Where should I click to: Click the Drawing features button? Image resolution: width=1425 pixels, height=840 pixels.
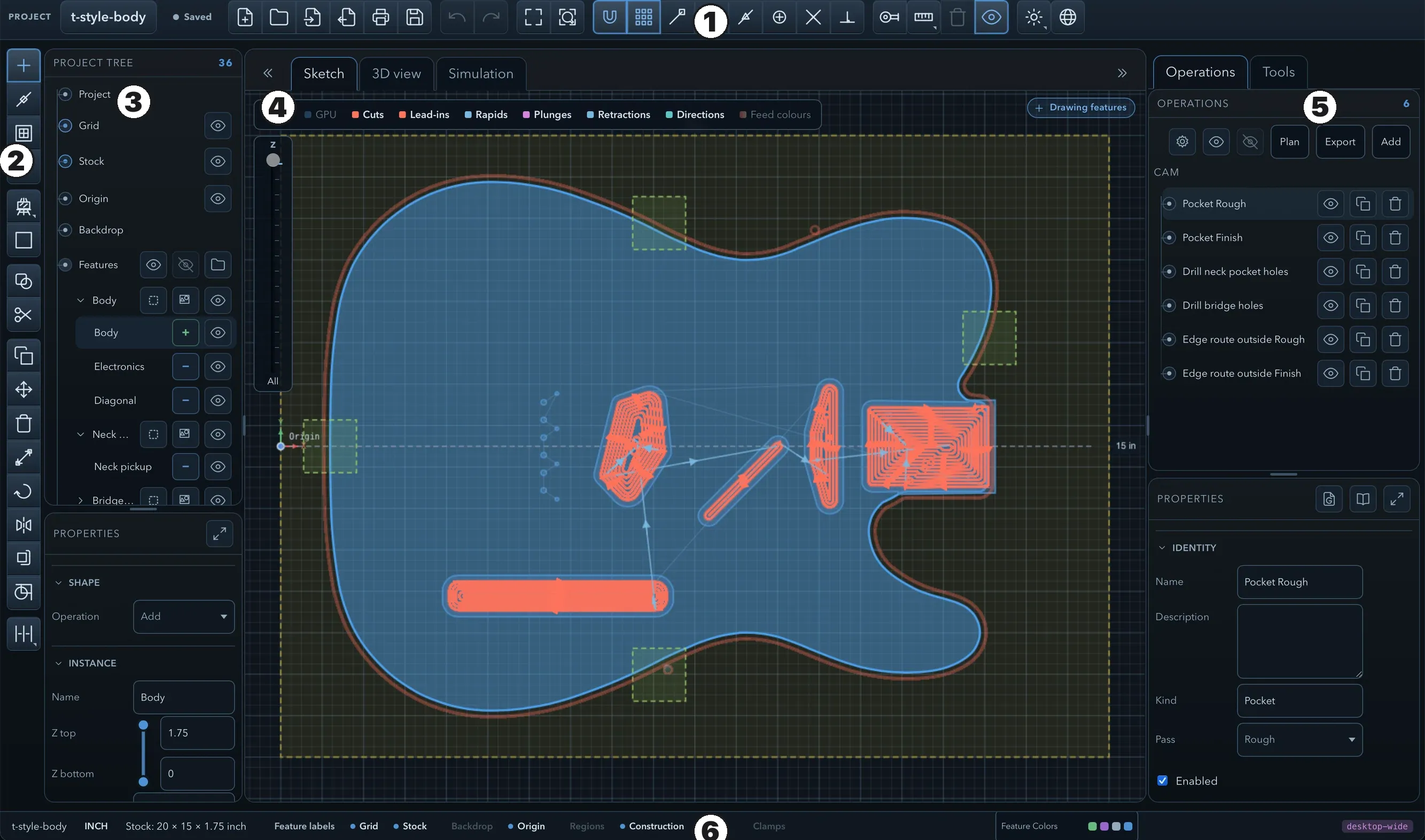(1080, 107)
